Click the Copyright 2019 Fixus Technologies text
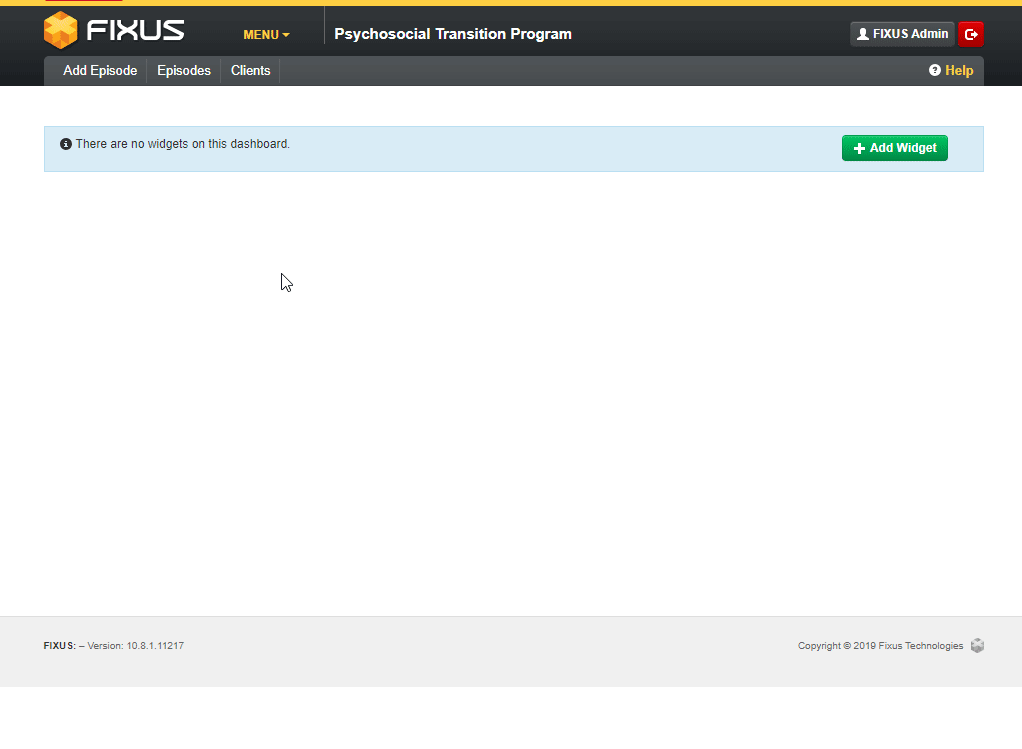 click(881, 645)
